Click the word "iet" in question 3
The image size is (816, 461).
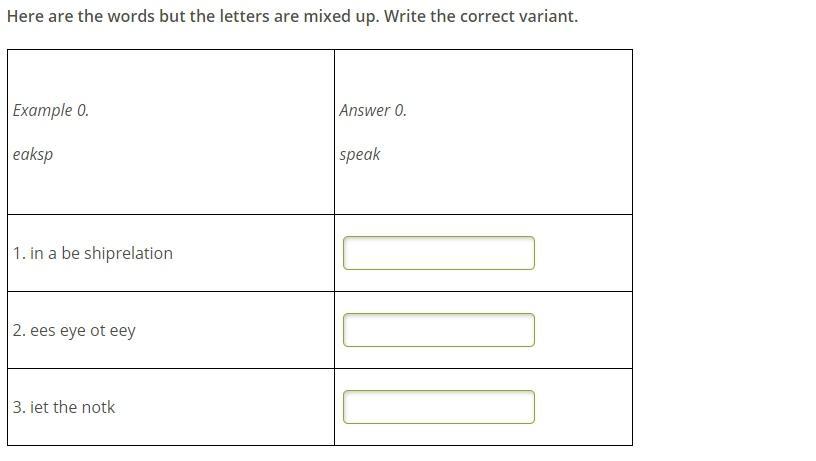click(x=39, y=407)
